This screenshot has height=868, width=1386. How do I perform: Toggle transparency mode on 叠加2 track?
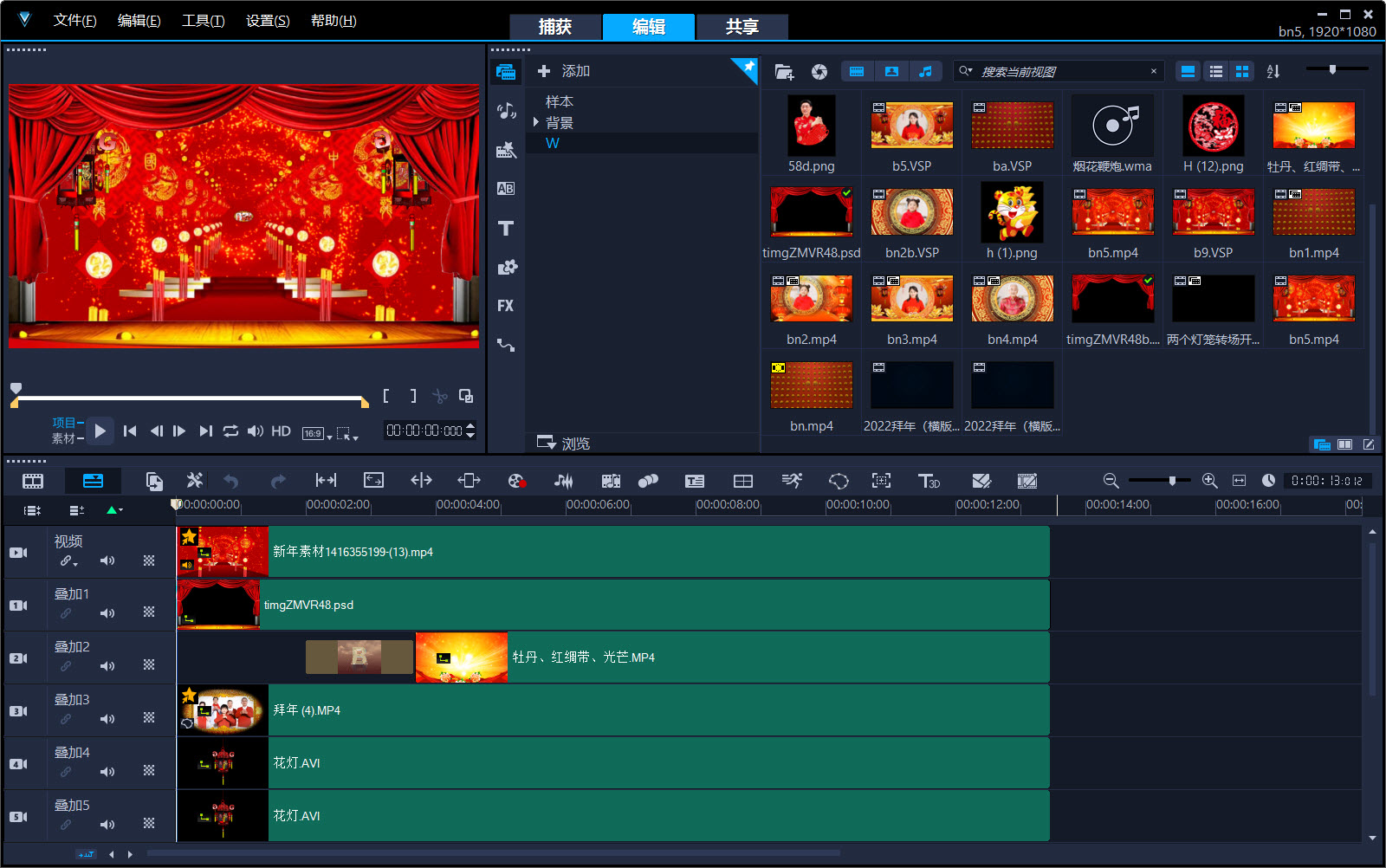pyautogui.click(x=149, y=666)
